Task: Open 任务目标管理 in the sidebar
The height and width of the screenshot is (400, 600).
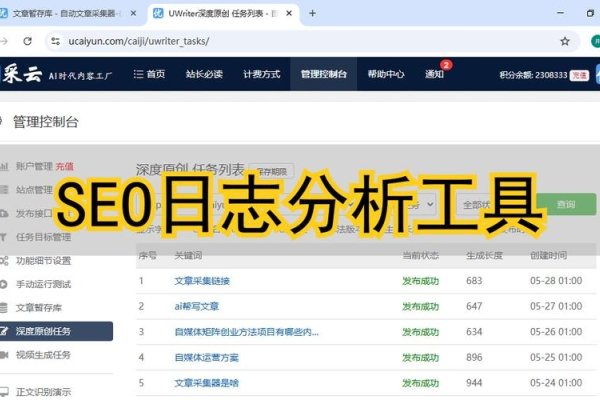Action: point(43,237)
